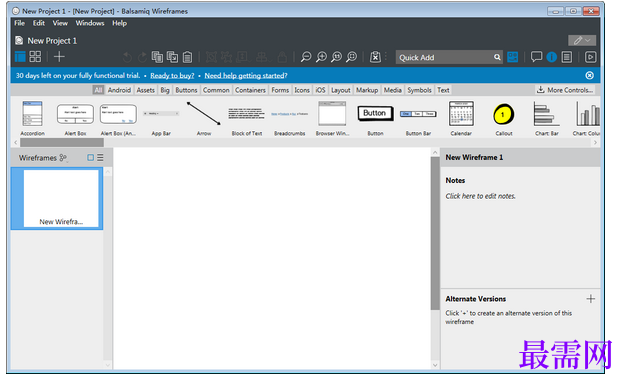This screenshot has width=631, height=386.
Task: Click the duplicate icon in toolbar
Action: click(172, 57)
